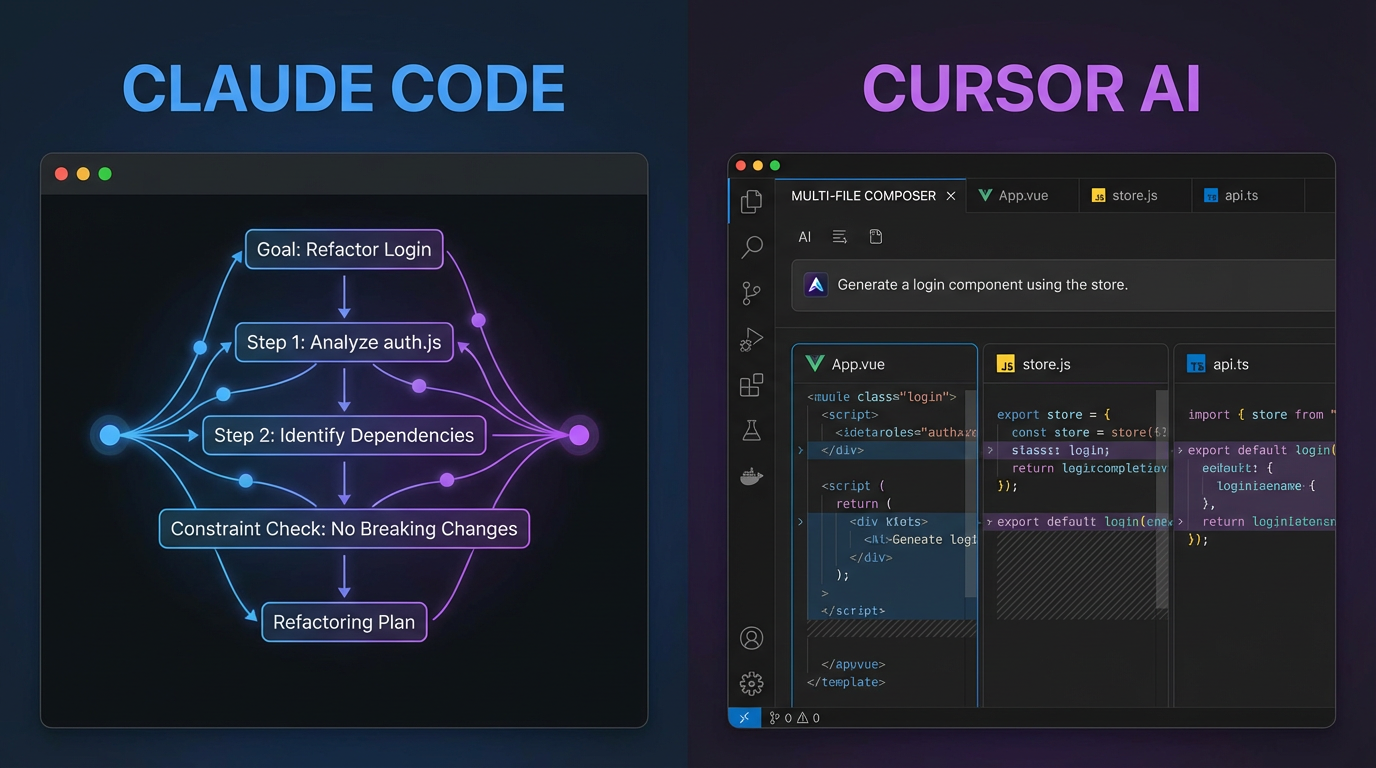This screenshot has height=768, width=1376.
Task: Open the Settings gear in the sidebar
Action: click(x=751, y=683)
